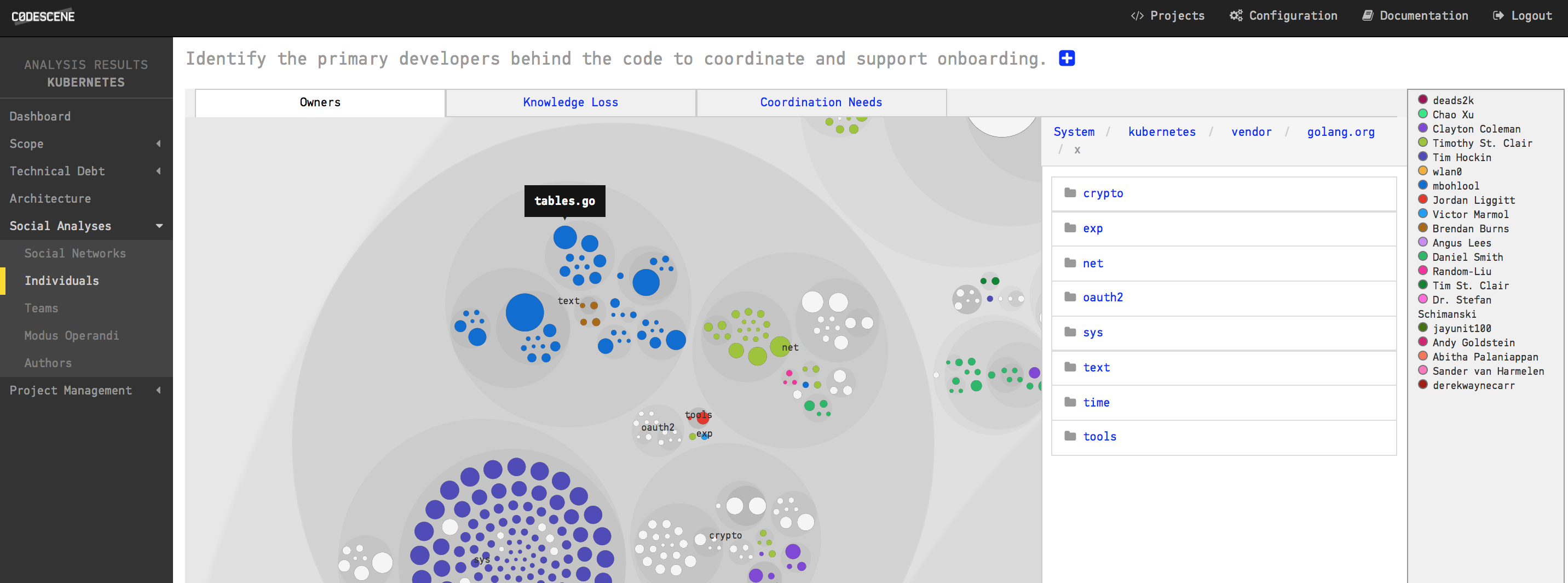Click the 'oauth2' label in the visualization
The height and width of the screenshot is (583, 1568).
(658, 427)
